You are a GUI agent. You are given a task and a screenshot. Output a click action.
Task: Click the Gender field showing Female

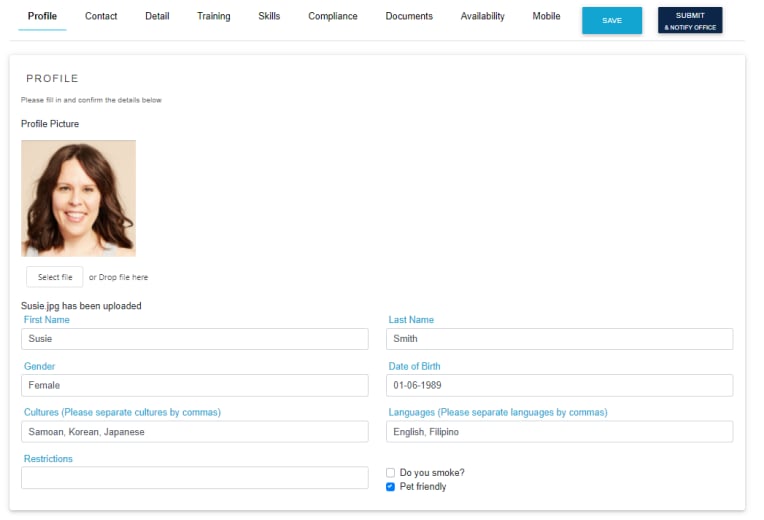pos(195,385)
